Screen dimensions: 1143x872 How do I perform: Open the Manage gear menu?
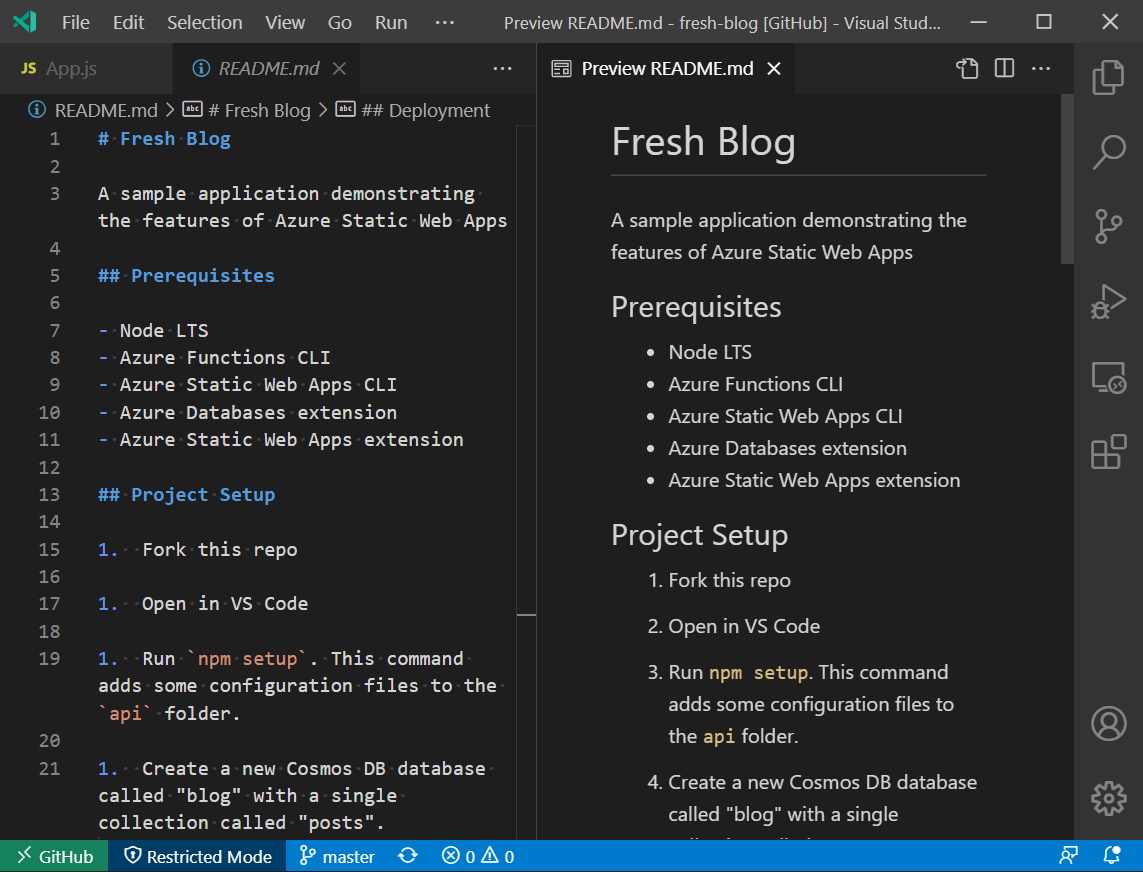1108,798
